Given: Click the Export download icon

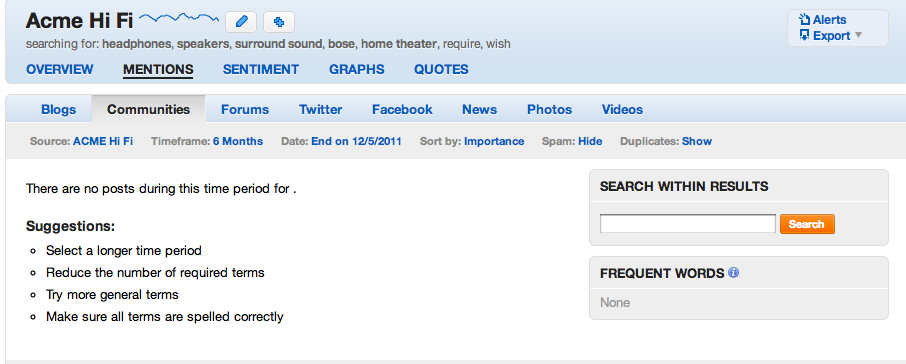Looking at the screenshot, I should pos(804,36).
